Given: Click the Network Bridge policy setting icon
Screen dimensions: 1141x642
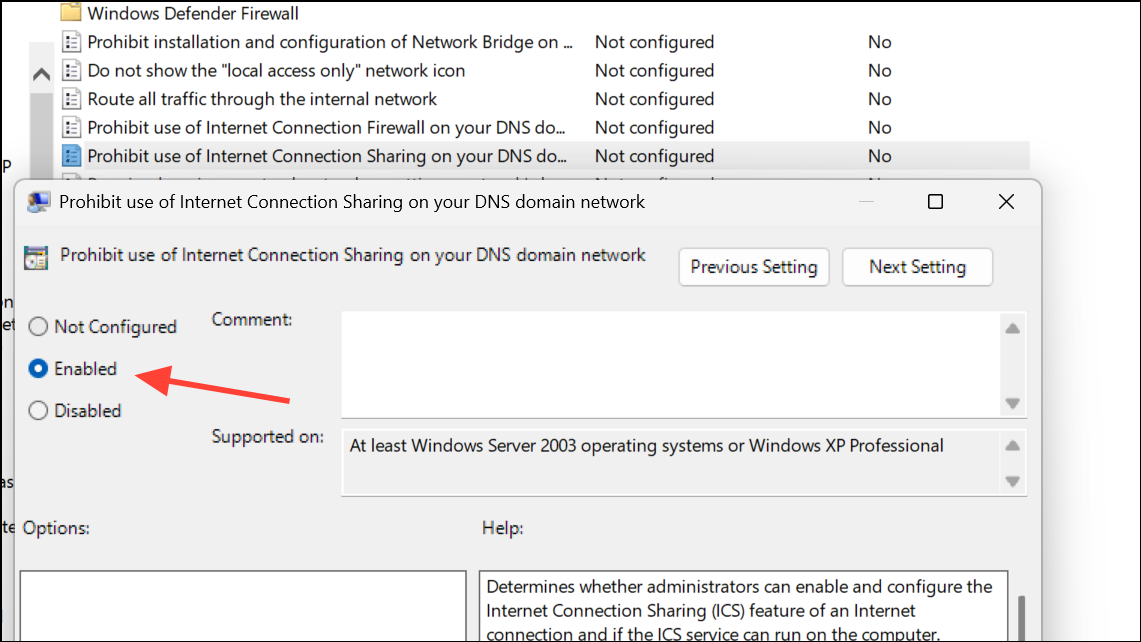Looking at the screenshot, I should (x=71, y=42).
